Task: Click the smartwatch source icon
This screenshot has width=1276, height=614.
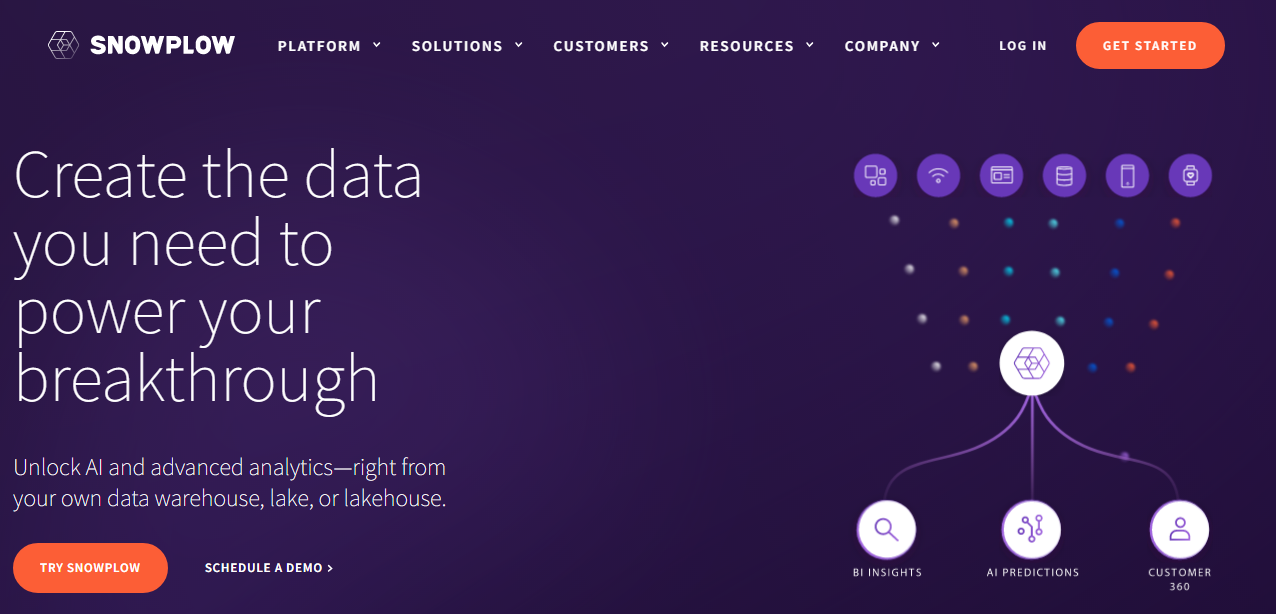Action: coord(1190,176)
